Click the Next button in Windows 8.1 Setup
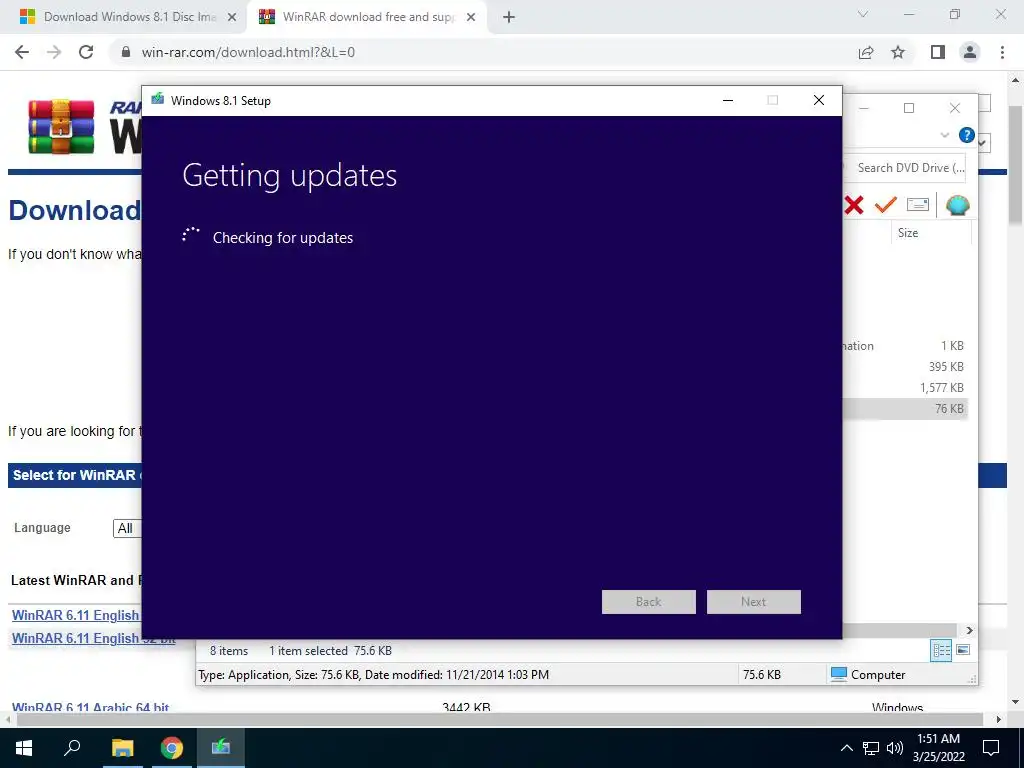Image resolution: width=1024 pixels, height=768 pixels. pyautogui.click(x=754, y=601)
